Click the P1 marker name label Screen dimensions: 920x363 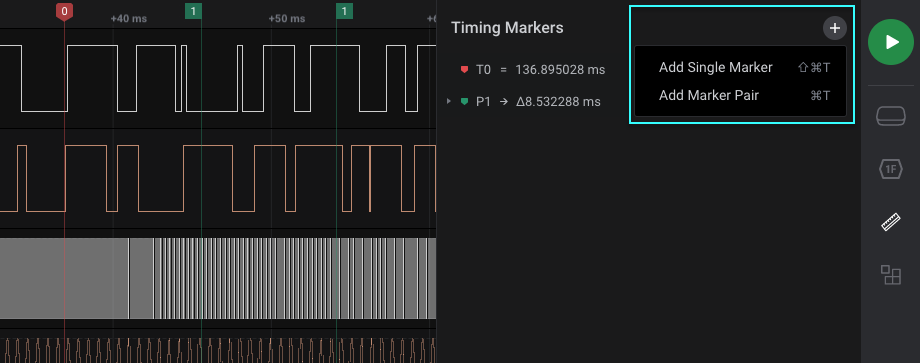click(x=483, y=101)
